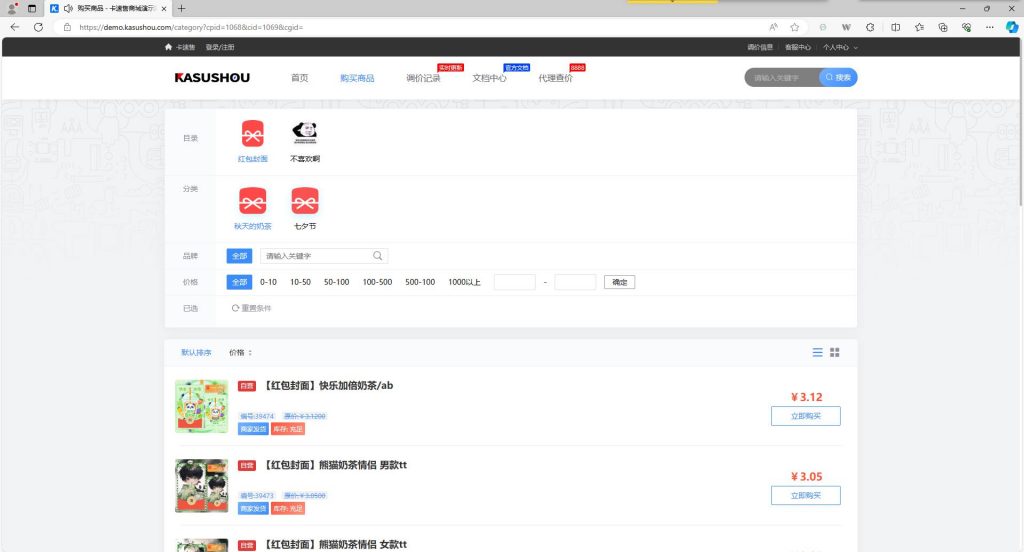
Task: Go to 首页 nav item
Action: [300, 78]
